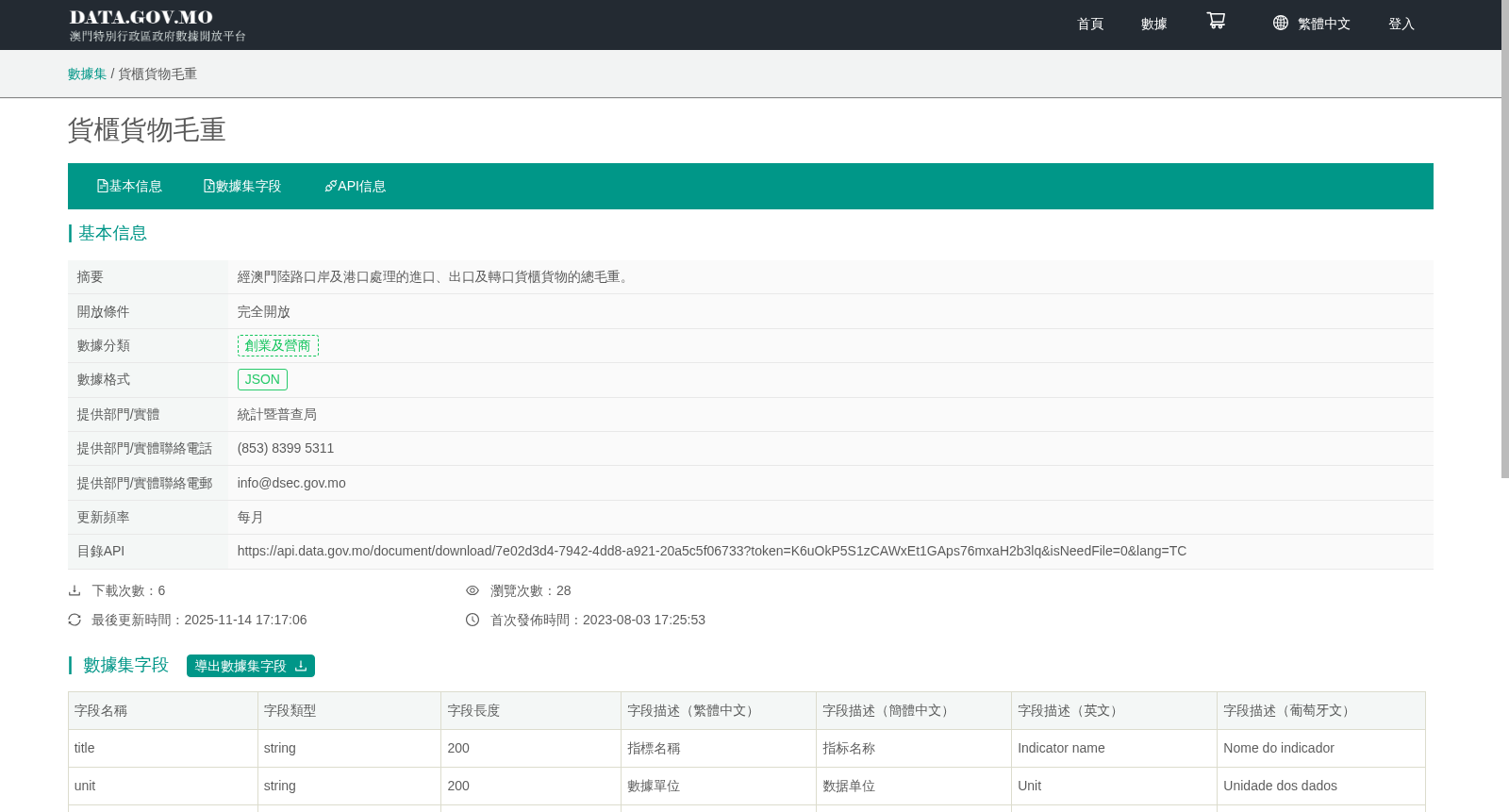Click the 數據單位 traditional Chinese cell
The image size is (1509, 812).
pyautogui.click(x=719, y=787)
